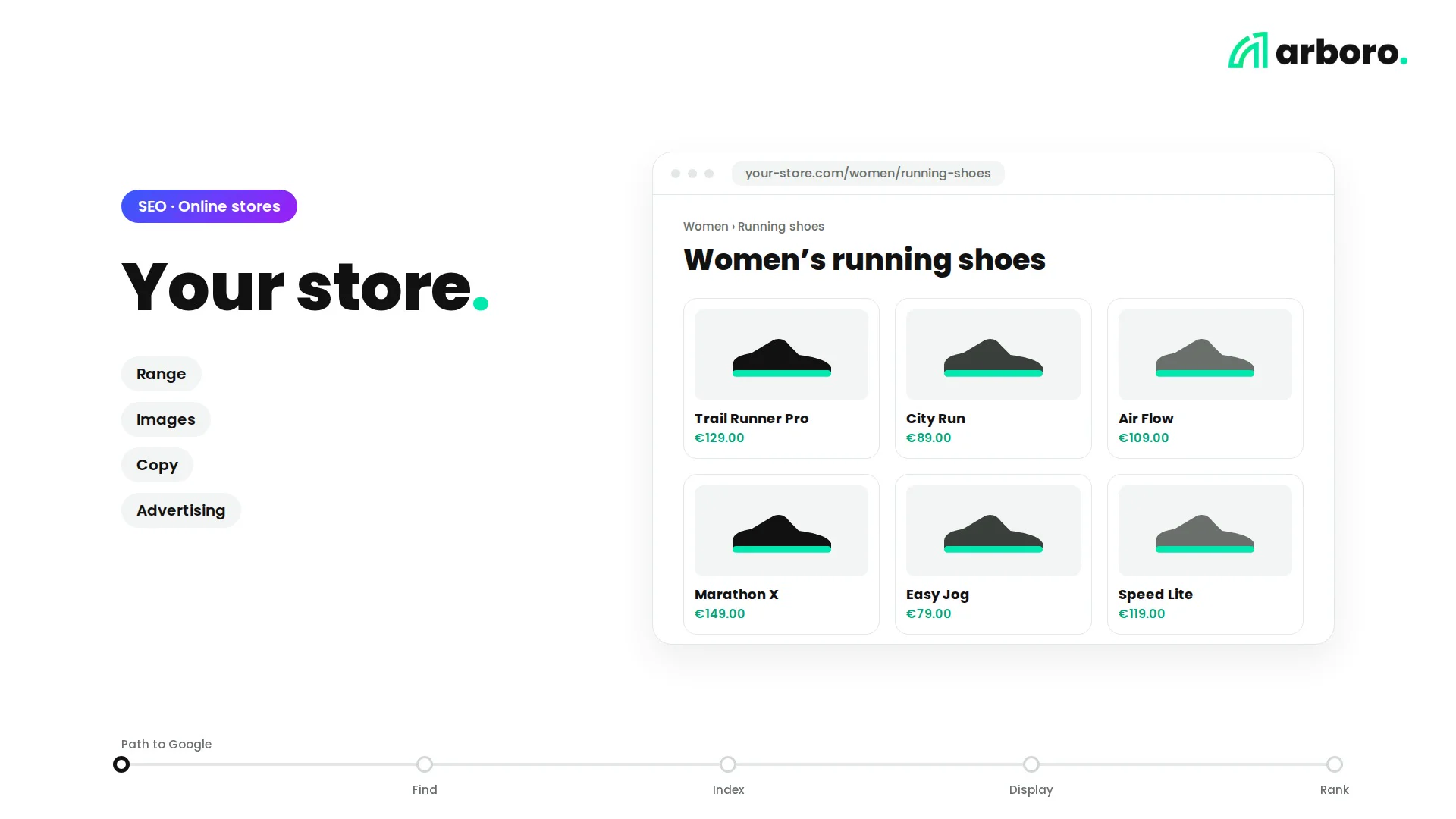Screen dimensions: 1456x819
Task: Click the Easy Jog product name
Action: click(937, 595)
